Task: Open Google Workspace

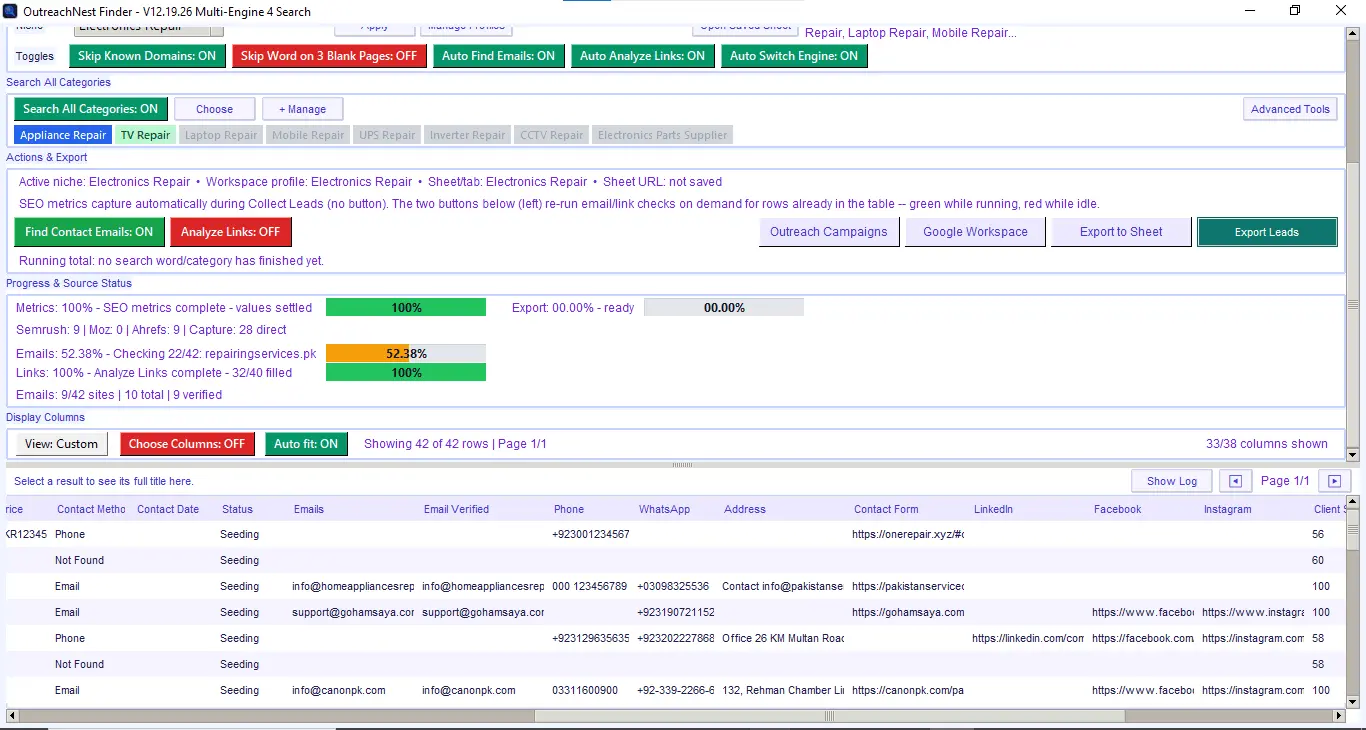Action: tap(975, 232)
